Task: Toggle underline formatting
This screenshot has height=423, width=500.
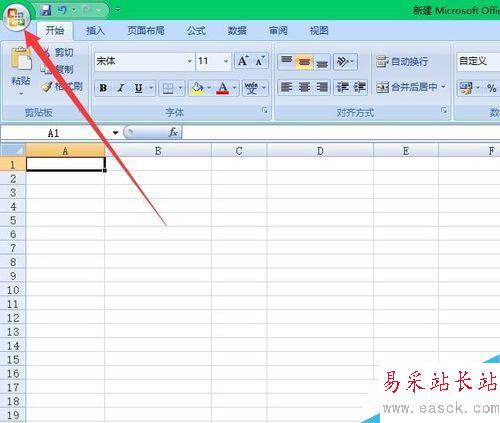Action: click(x=138, y=88)
